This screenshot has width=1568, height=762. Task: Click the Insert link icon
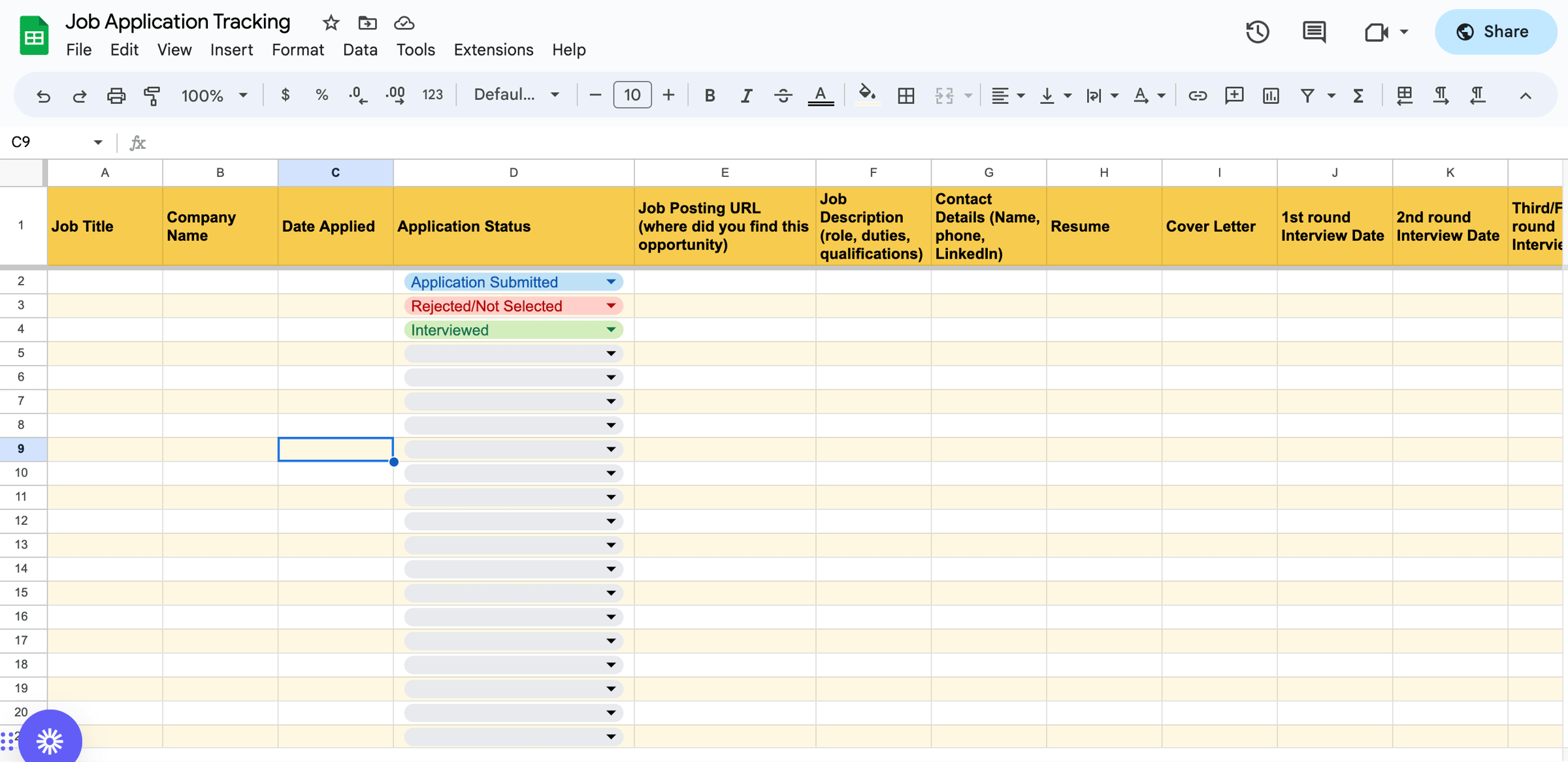(1197, 95)
